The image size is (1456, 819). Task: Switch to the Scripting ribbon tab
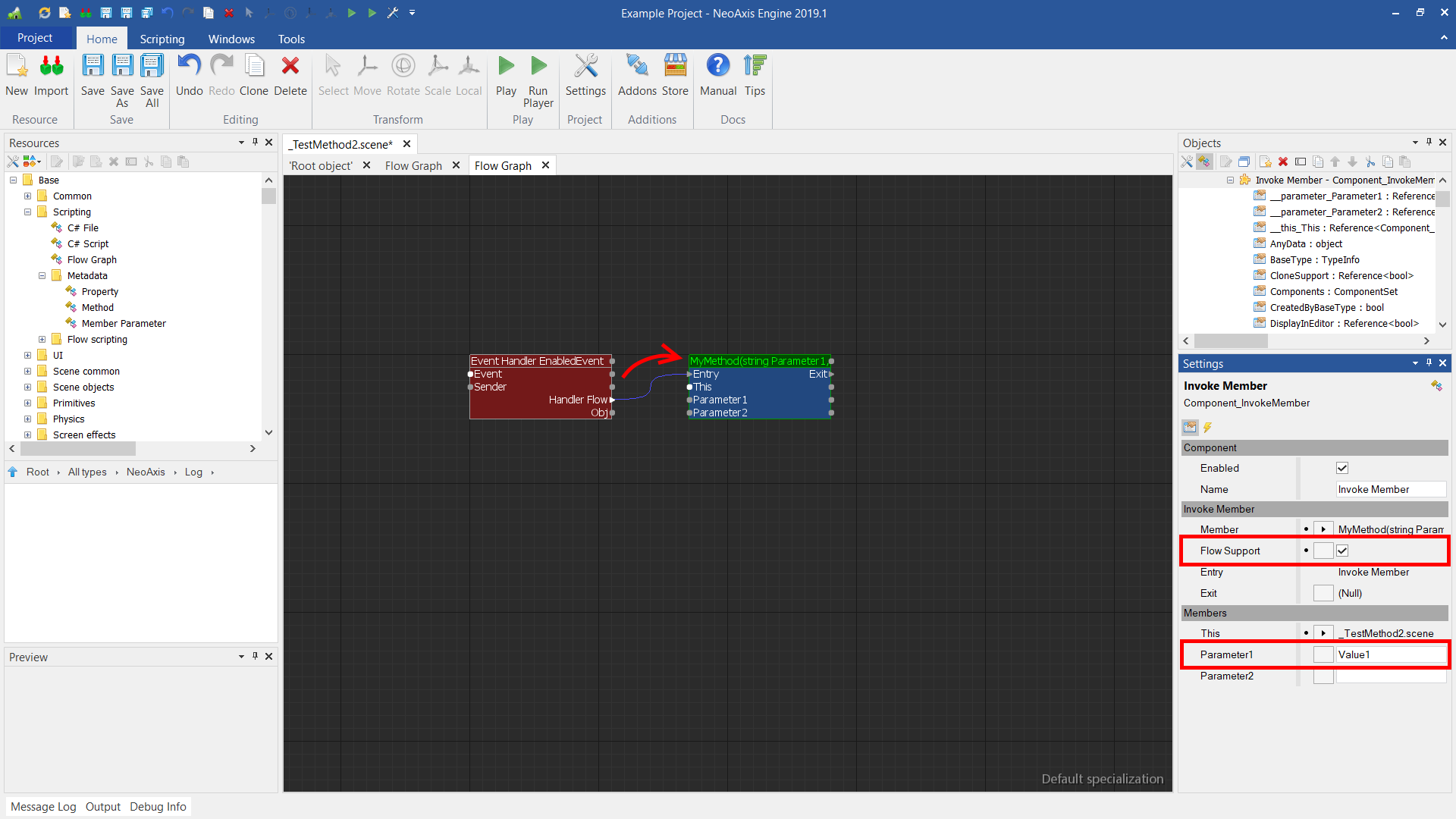point(162,39)
